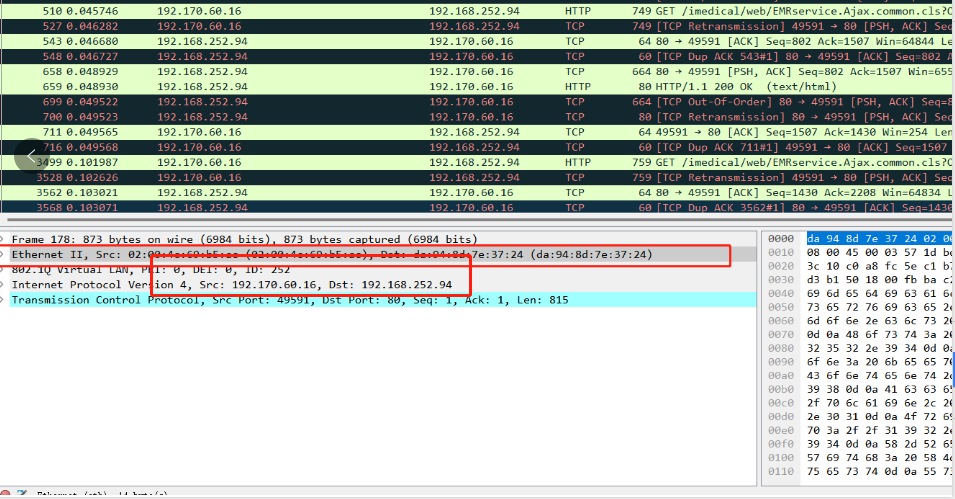Viewport: 955px width, 499px height.
Task: Open Frame 178 details row
Action: click(x=378, y=239)
